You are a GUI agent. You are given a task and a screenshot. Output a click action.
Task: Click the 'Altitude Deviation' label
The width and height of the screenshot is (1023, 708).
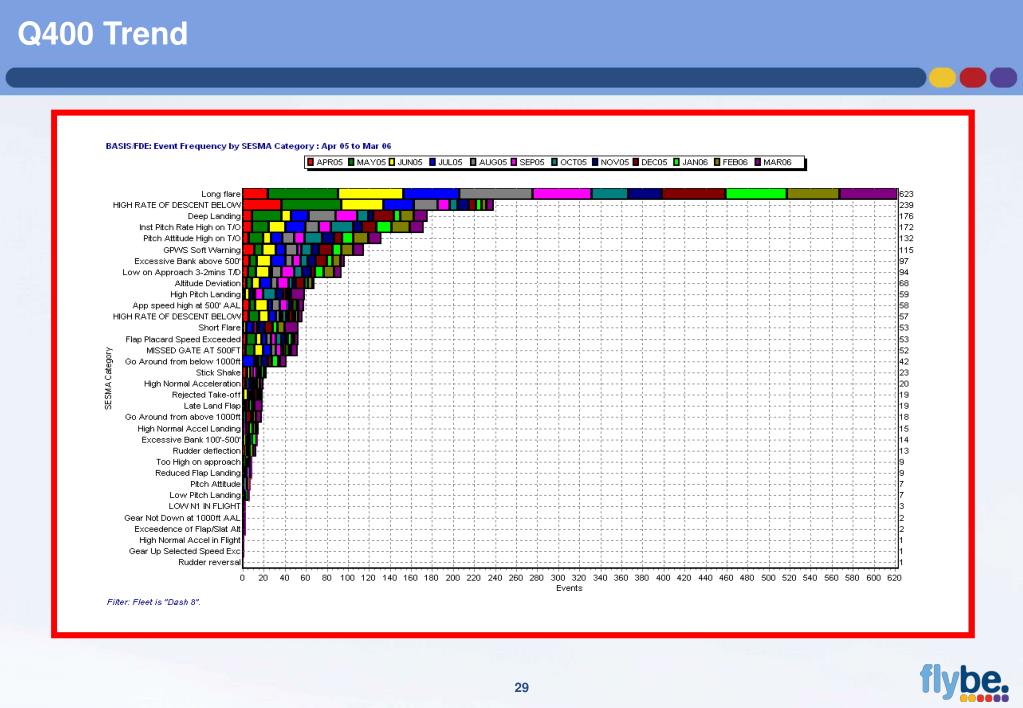(207, 283)
